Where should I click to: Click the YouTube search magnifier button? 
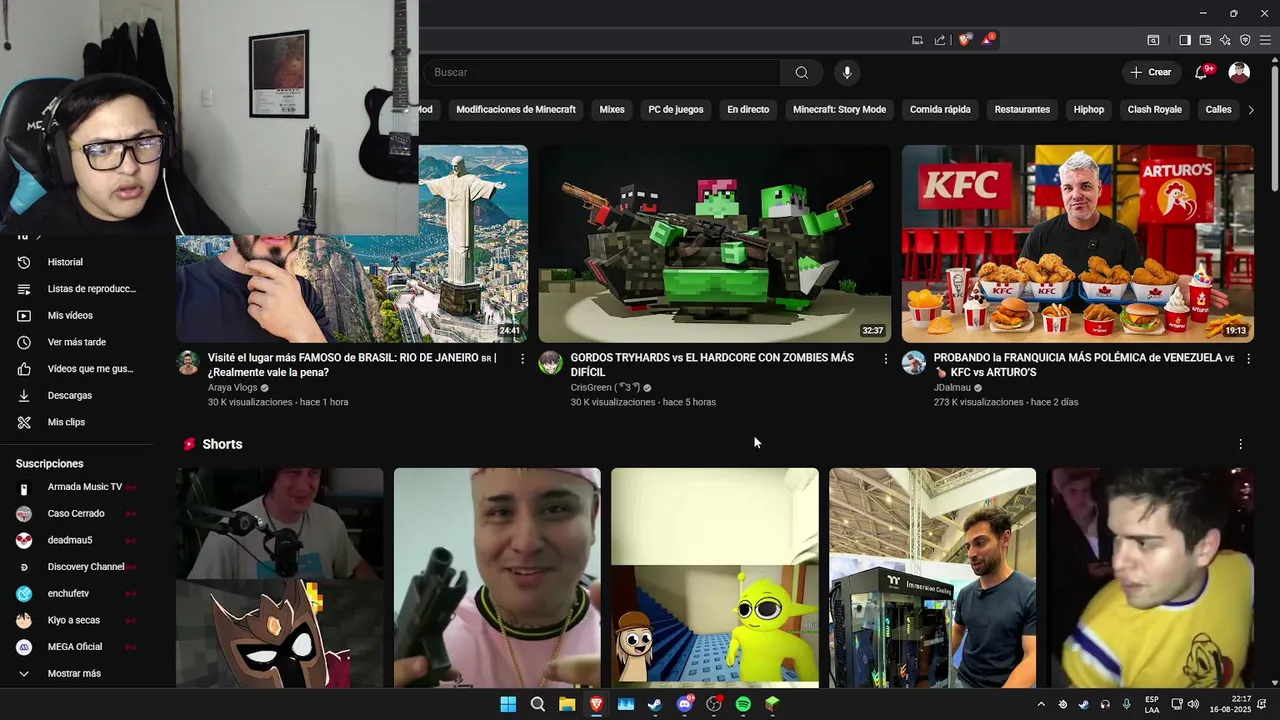tap(802, 72)
